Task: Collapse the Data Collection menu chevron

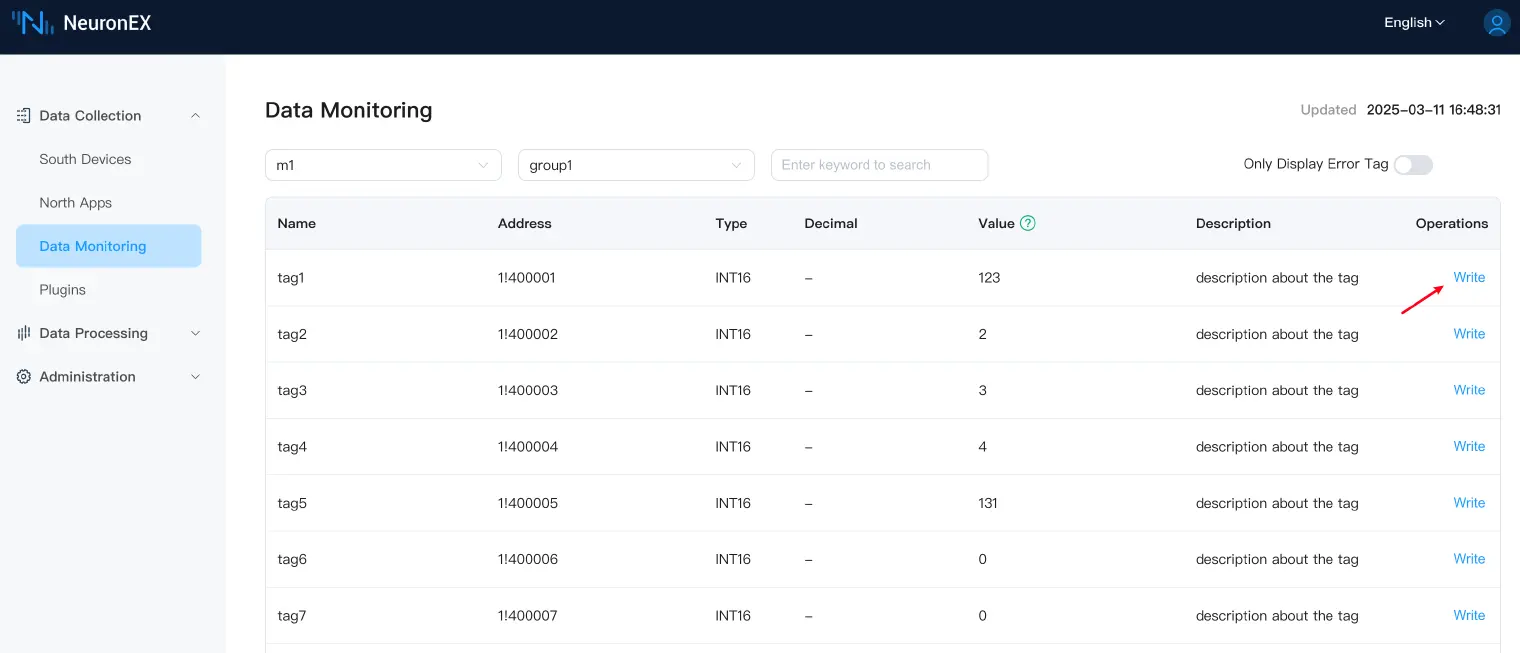Action: coord(195,116)
